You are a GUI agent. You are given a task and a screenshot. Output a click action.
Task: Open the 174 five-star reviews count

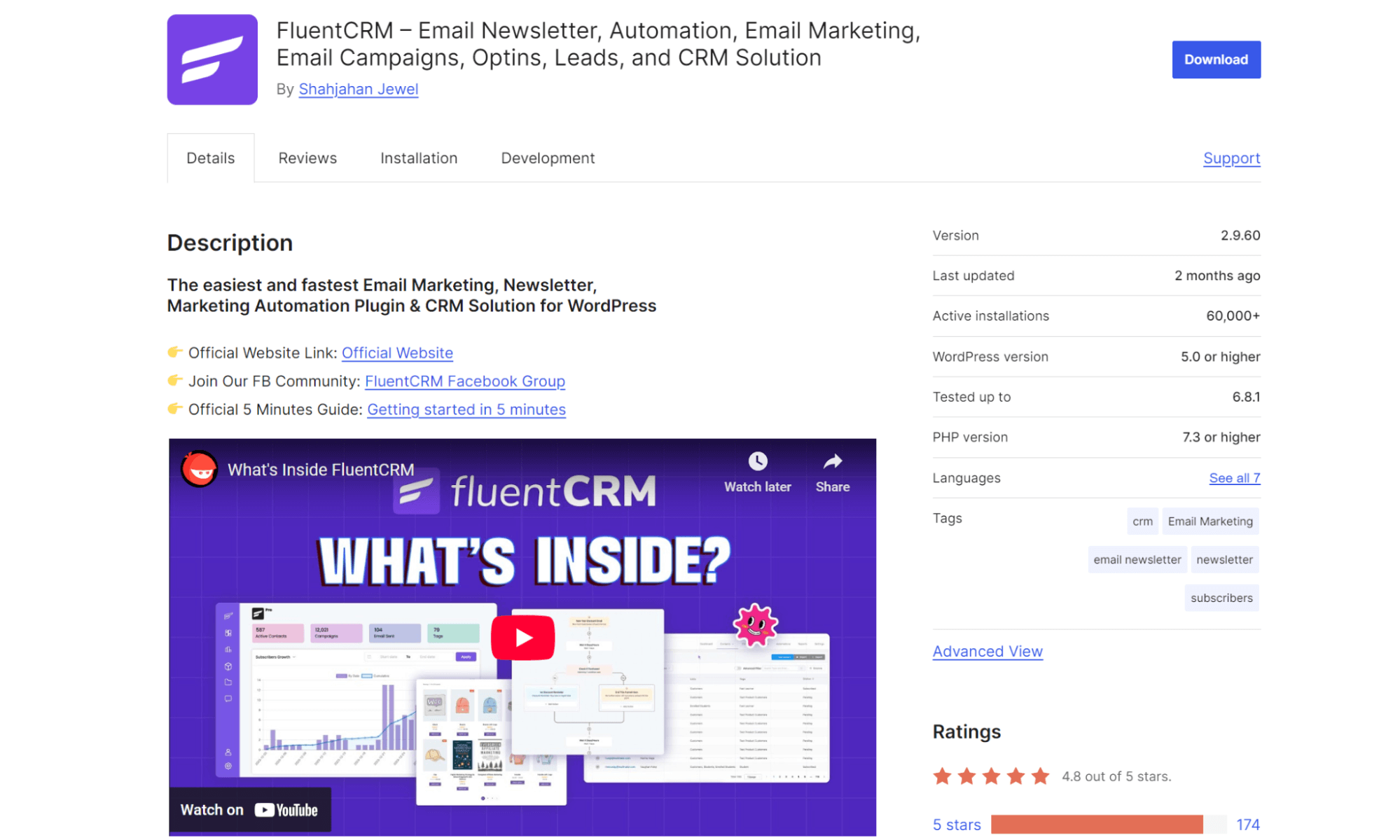pyautogui.click(x=1248, y=825)
